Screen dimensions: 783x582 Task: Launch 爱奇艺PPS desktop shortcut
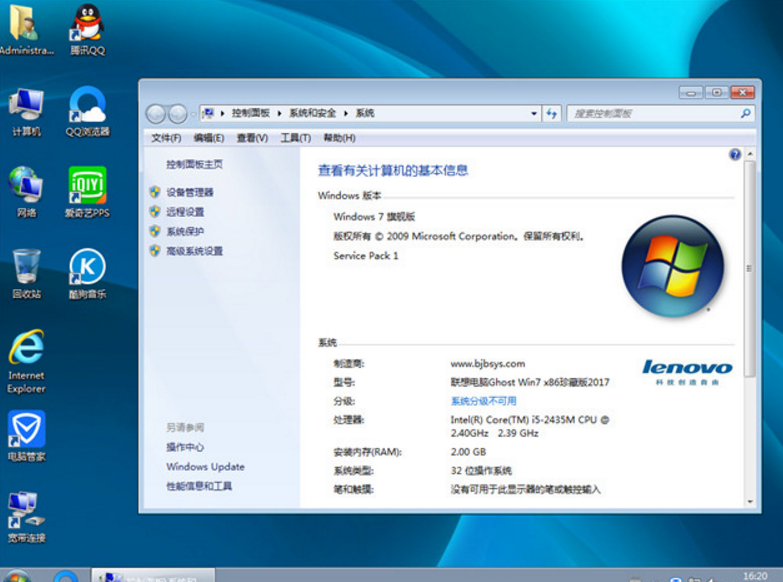(x=87, y=192)
